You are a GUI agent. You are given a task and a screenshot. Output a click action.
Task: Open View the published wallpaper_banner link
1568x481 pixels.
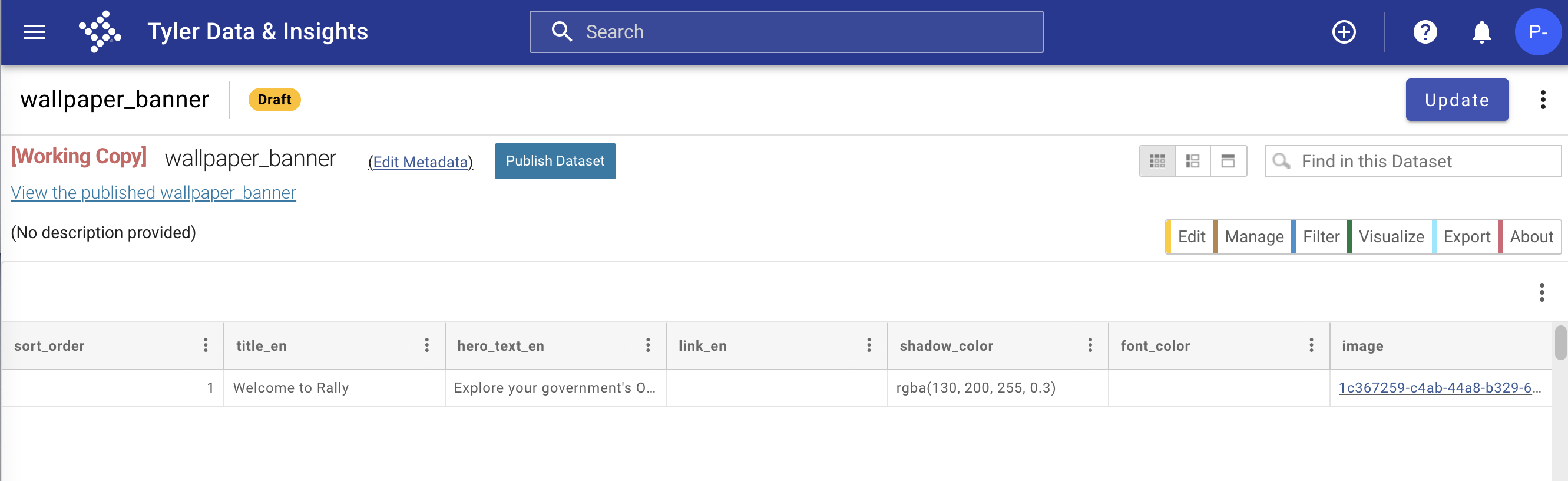[x=153, y=192]
